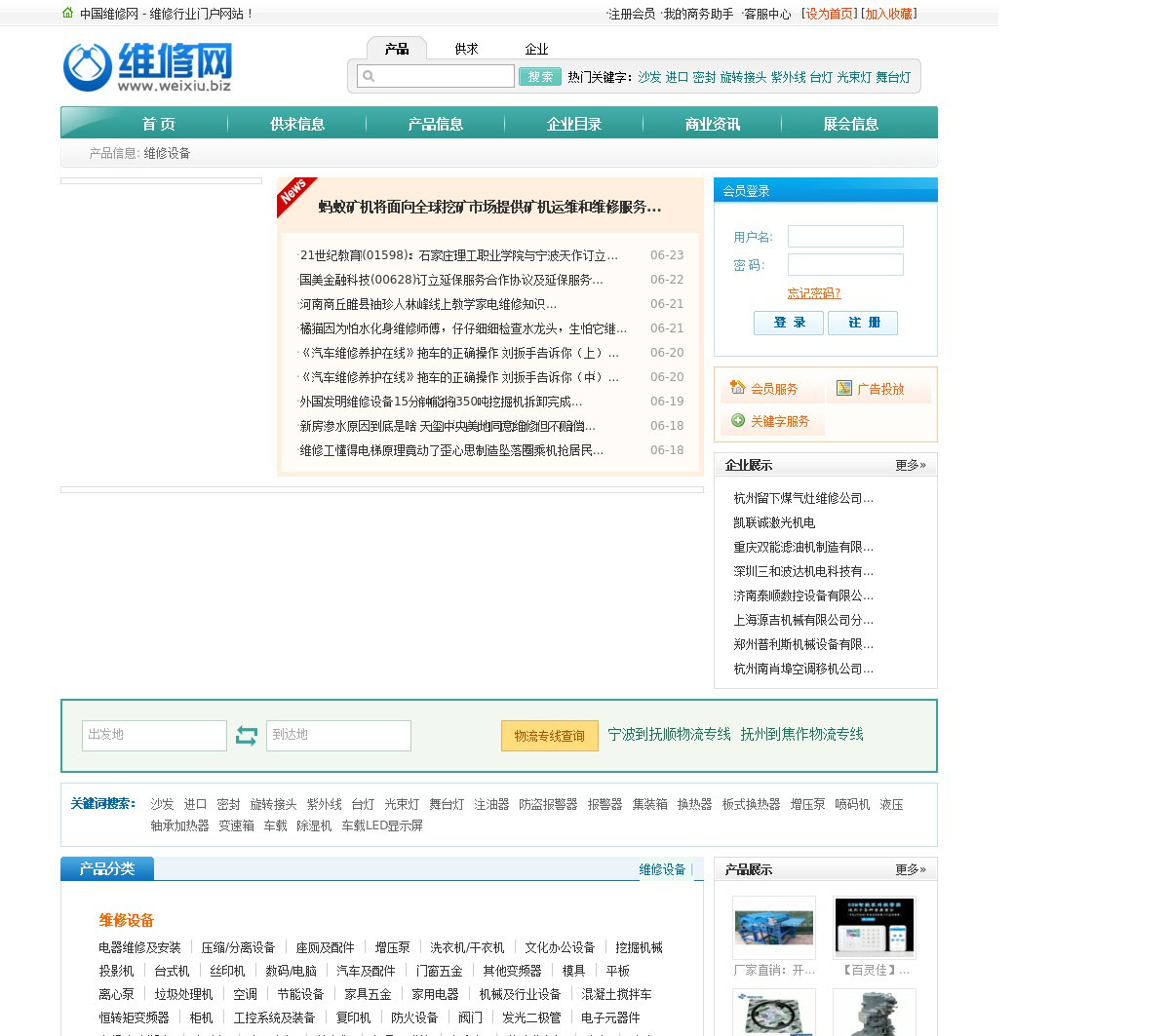Screen dimensions: 1170x1036
Task: Click the 登录 login button
Action: tap(789, 323)
